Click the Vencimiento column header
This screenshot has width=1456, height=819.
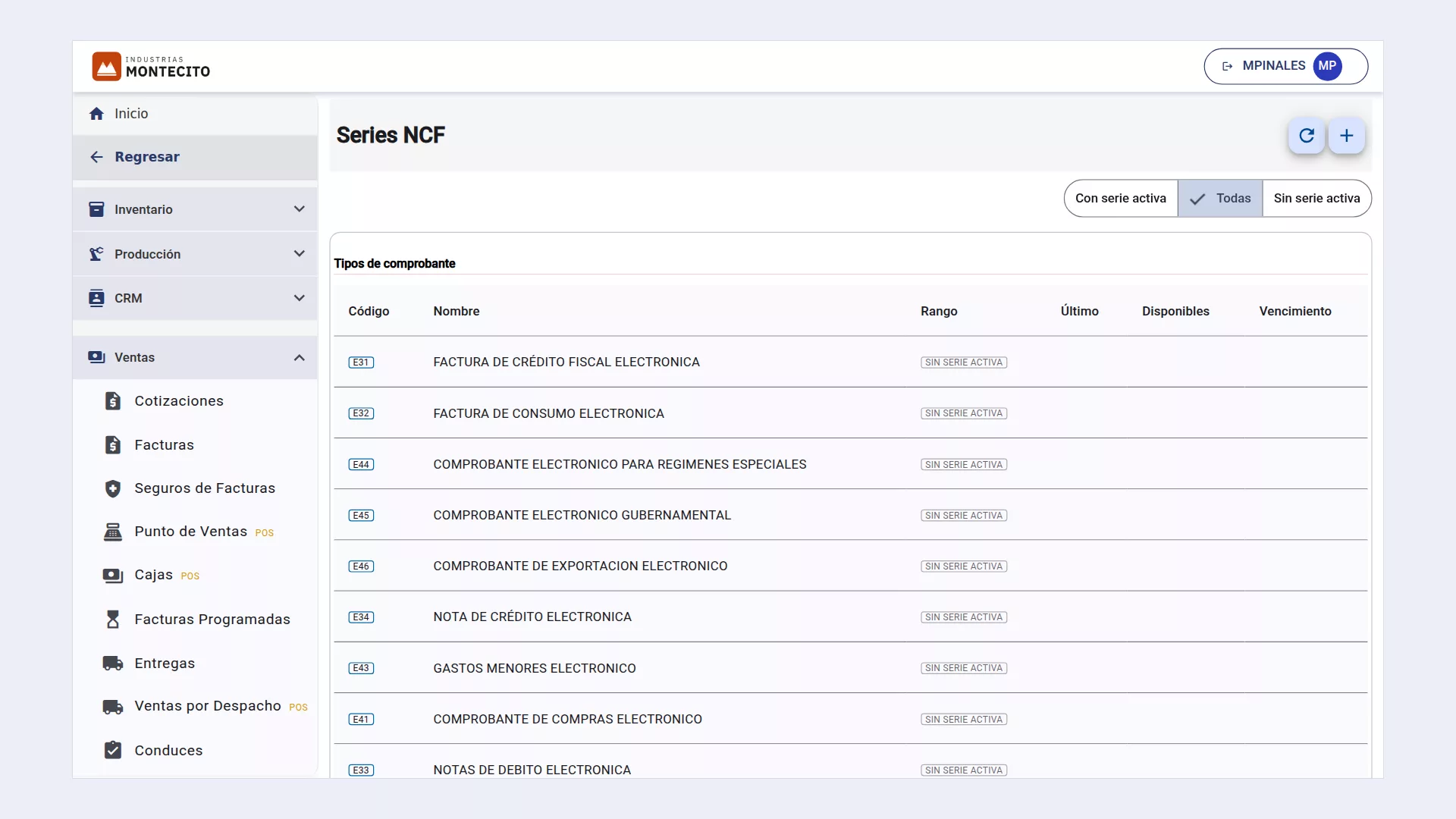pyautogui.click(x=1295, y=311)
